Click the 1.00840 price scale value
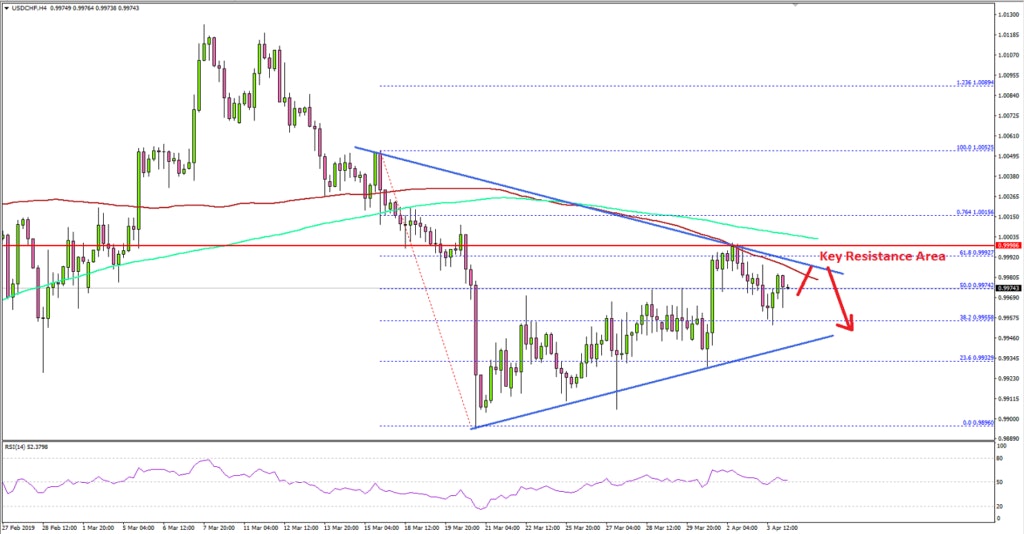The width and height of the screenshot is (1024, 534). pos(1009,95)
